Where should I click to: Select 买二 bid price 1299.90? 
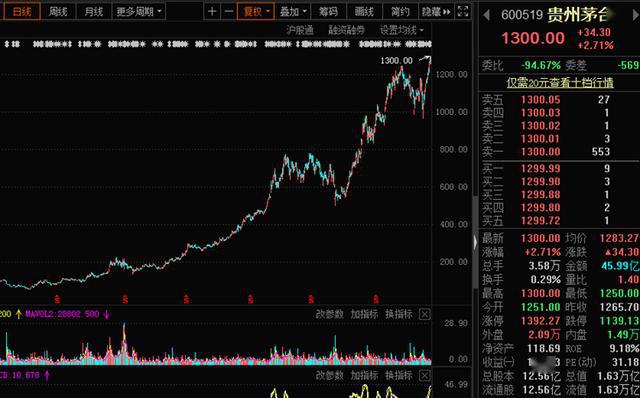tap(541, 181)
